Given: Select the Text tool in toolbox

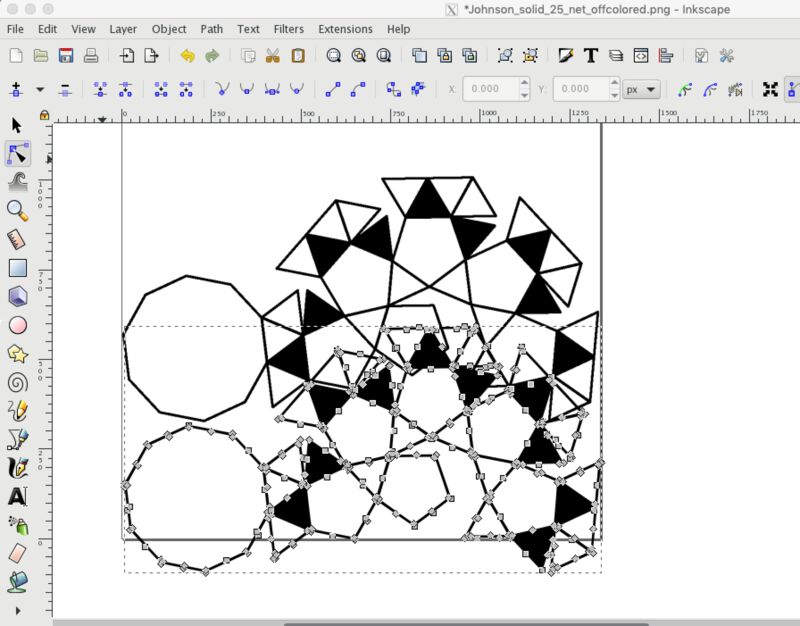Looking at the screenshot, I should [x=17, y=496].
